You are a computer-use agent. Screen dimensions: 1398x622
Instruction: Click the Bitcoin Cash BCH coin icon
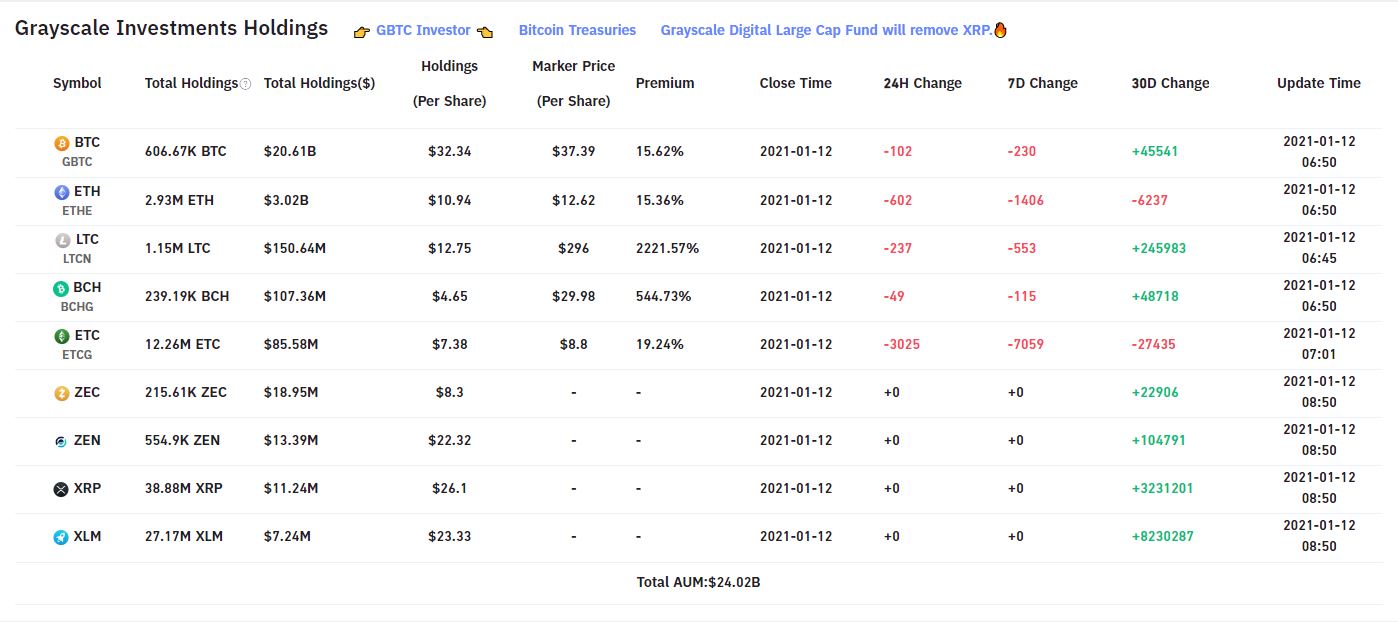coord(62,288)
